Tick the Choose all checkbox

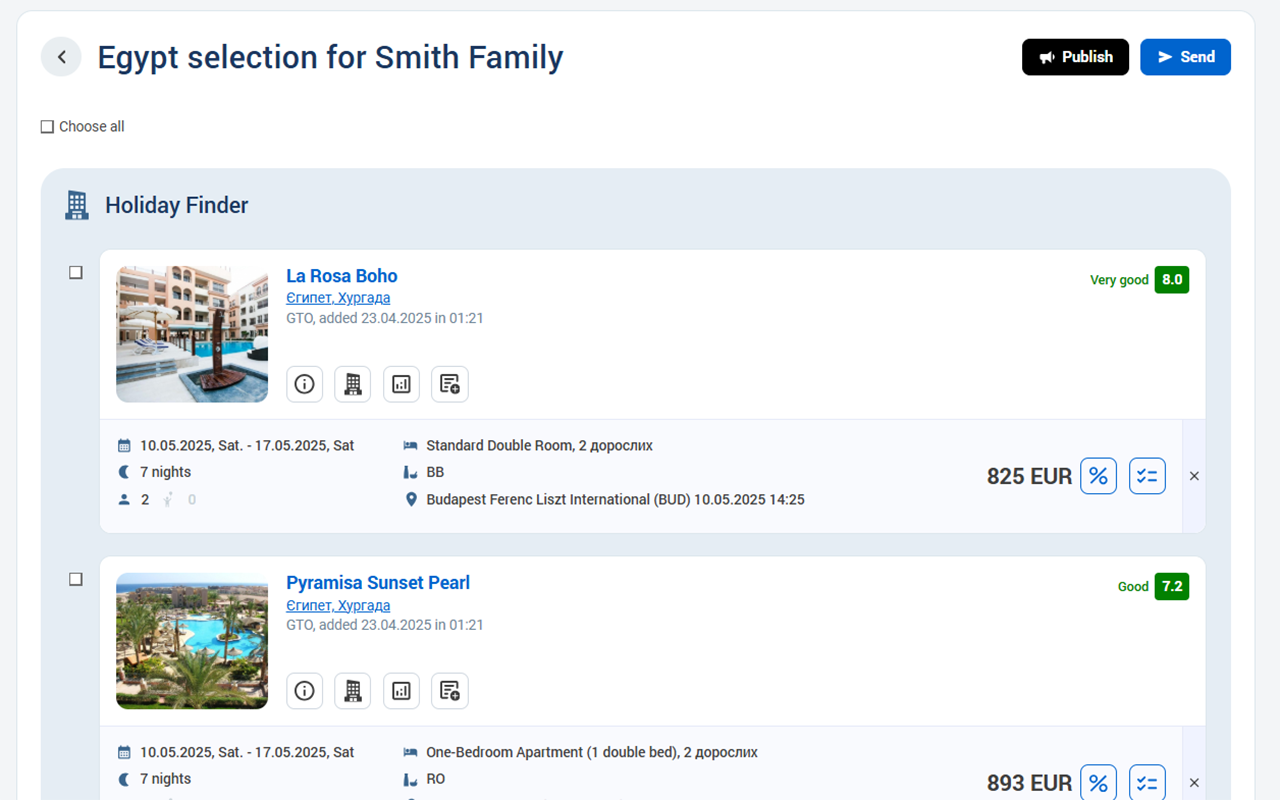47,127
